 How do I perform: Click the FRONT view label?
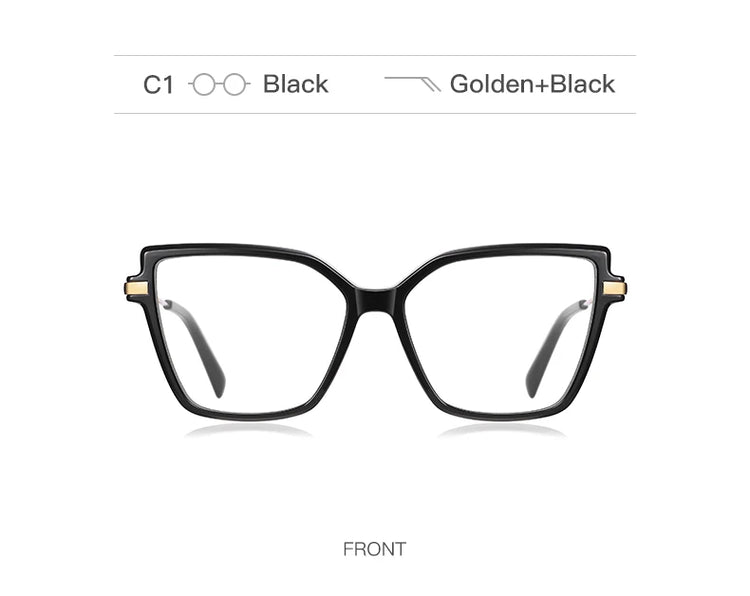click(375, 549)
